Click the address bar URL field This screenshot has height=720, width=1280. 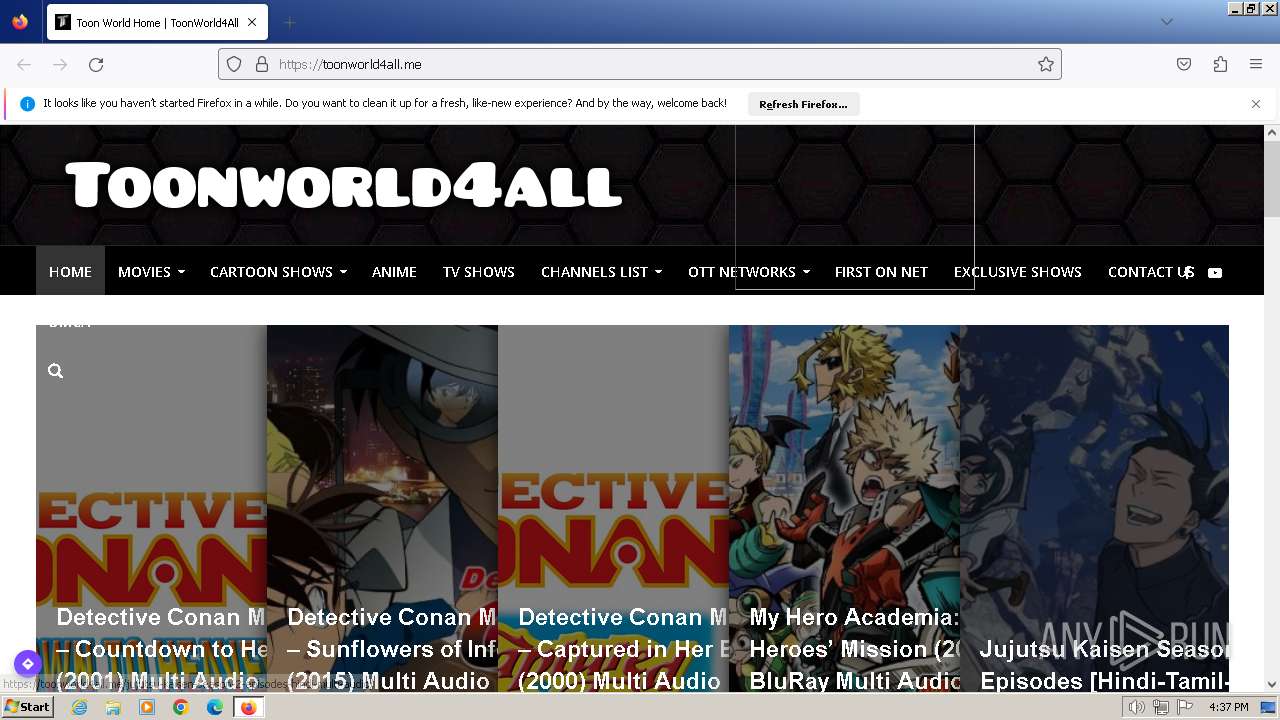(640, 64)
